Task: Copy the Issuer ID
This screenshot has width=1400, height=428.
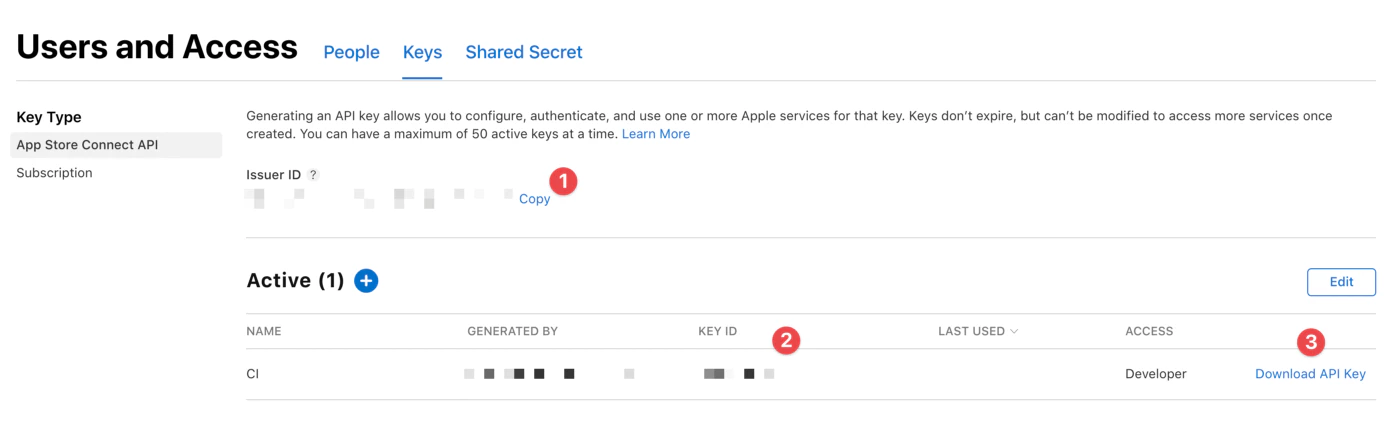Action: pyautogui.click(x=534, y=199)
